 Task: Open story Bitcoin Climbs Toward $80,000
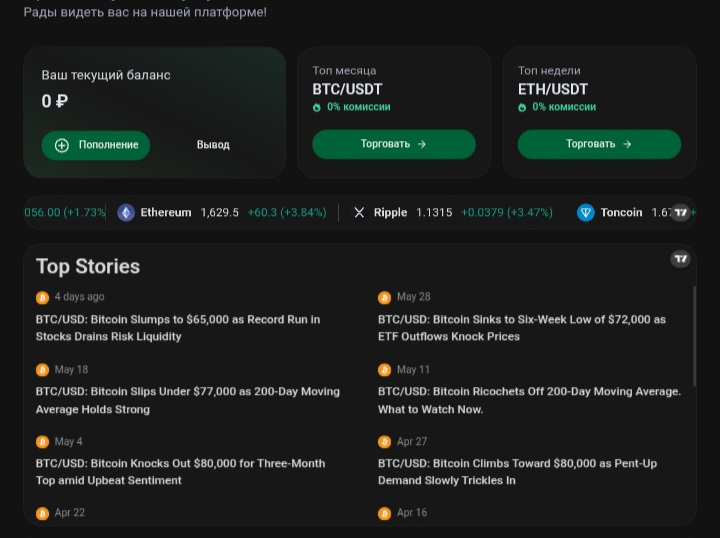click(x=518, y=472)
